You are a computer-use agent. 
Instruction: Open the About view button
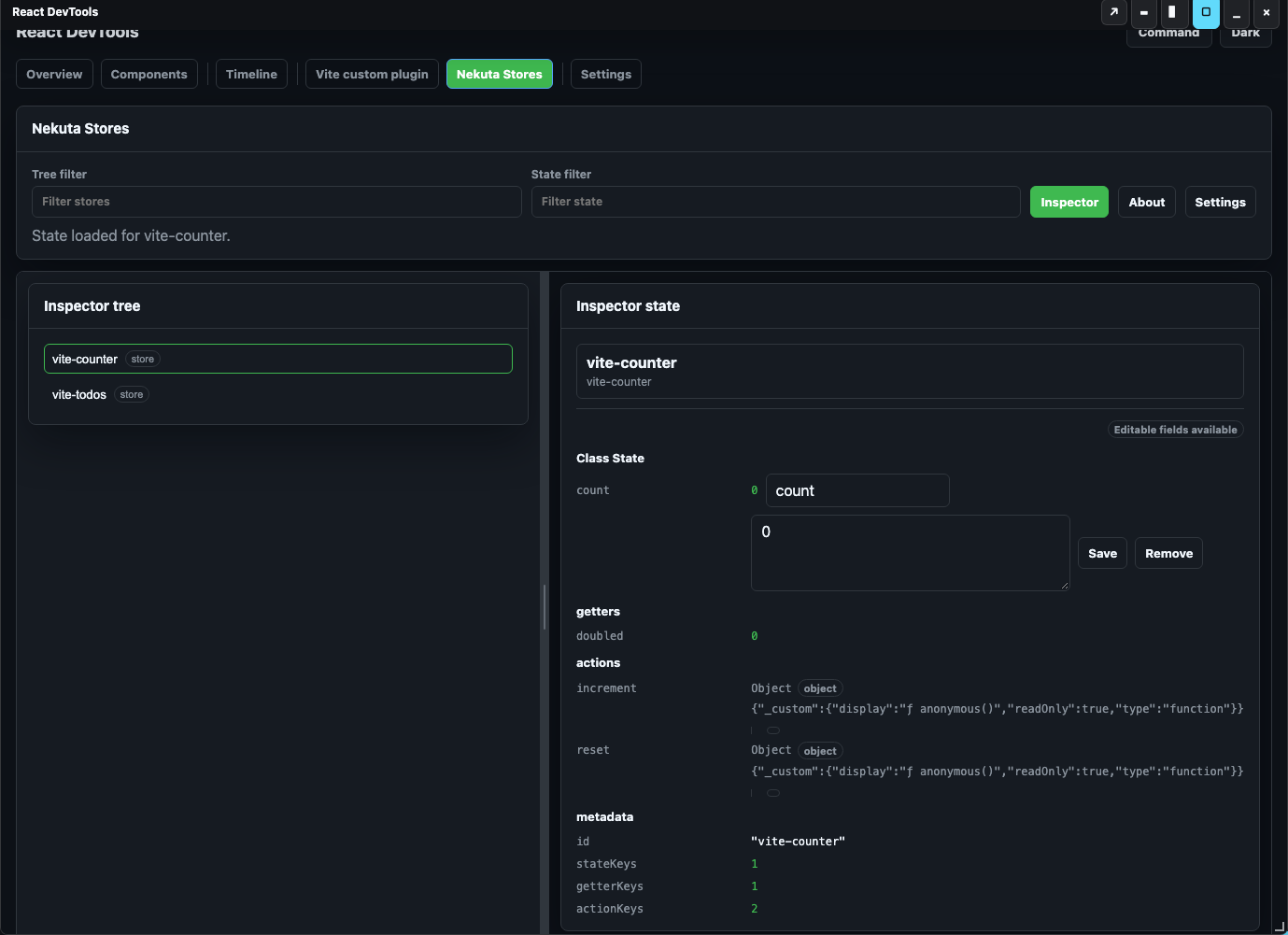pyautogui.click(x=1147, y=202)
